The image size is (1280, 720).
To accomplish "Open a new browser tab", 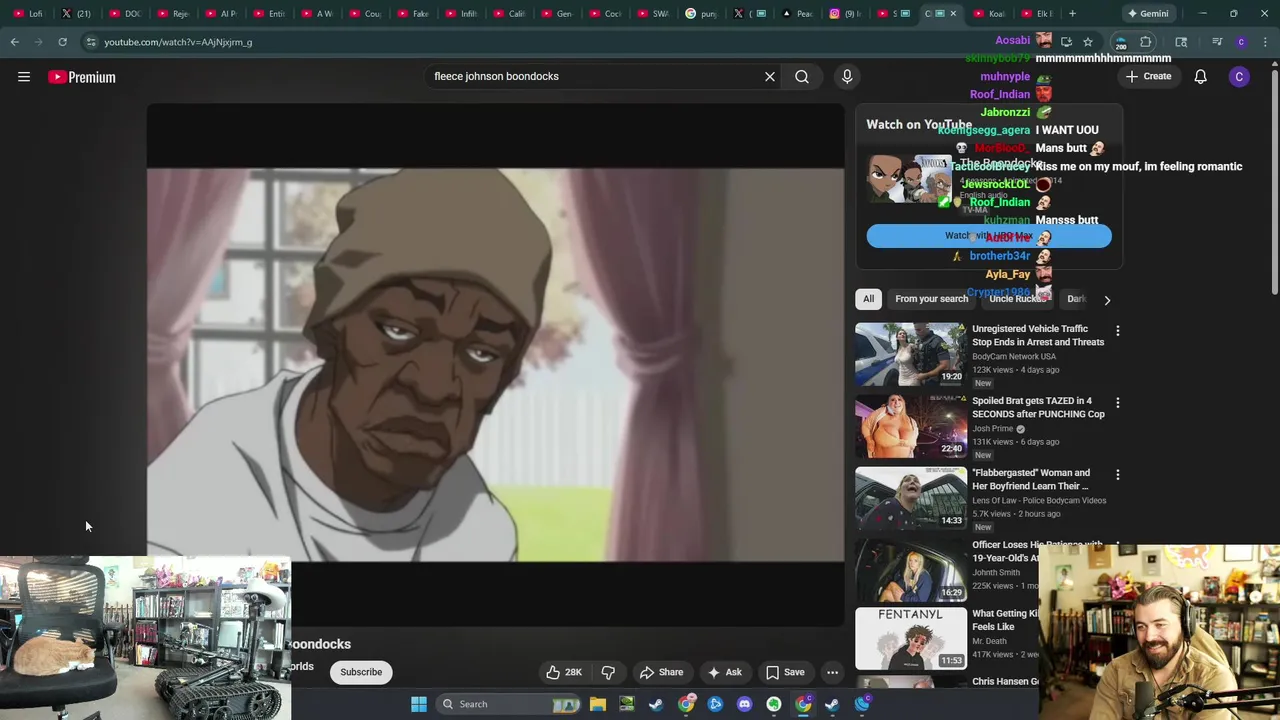I will [1072, 14].
